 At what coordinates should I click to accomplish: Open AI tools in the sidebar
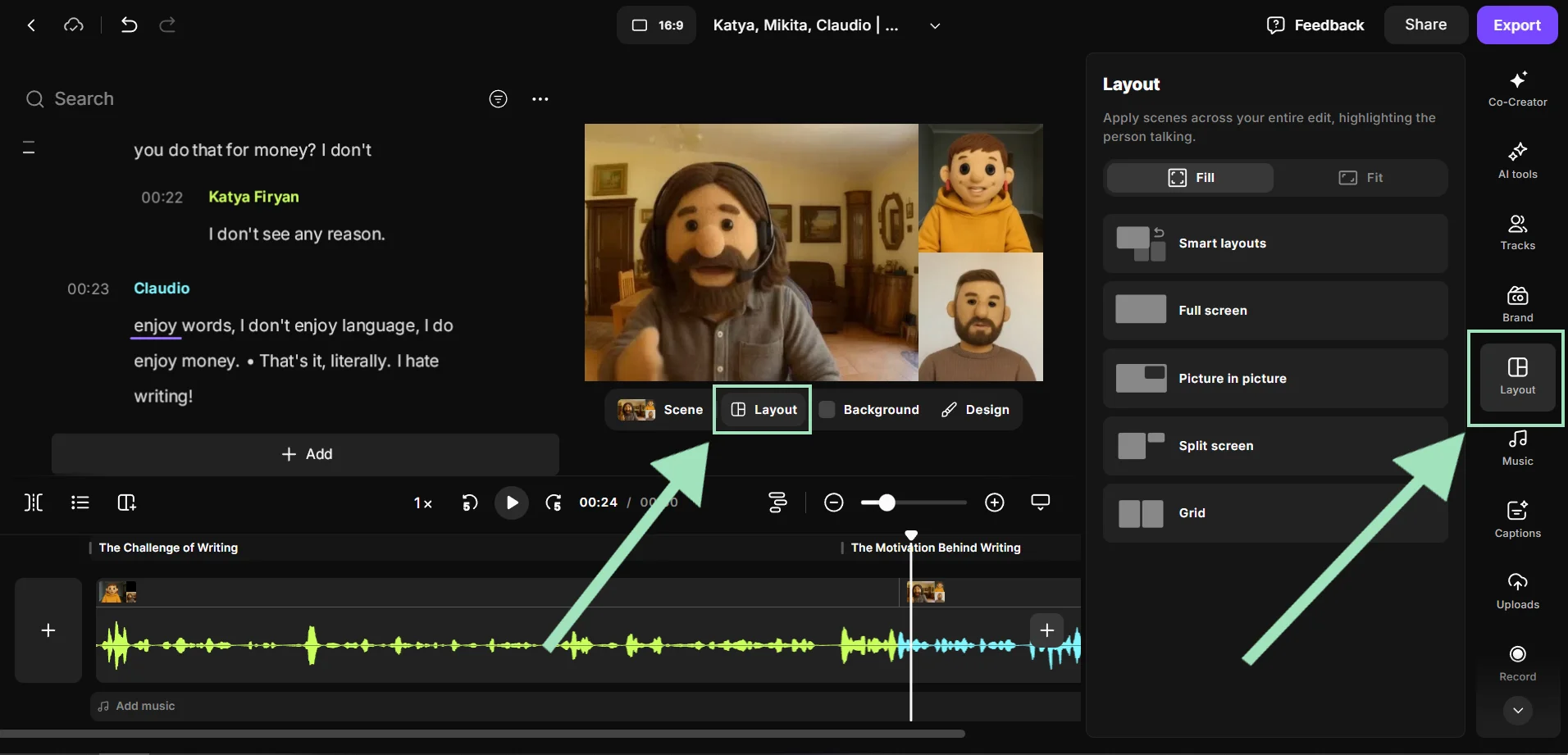1517,161
